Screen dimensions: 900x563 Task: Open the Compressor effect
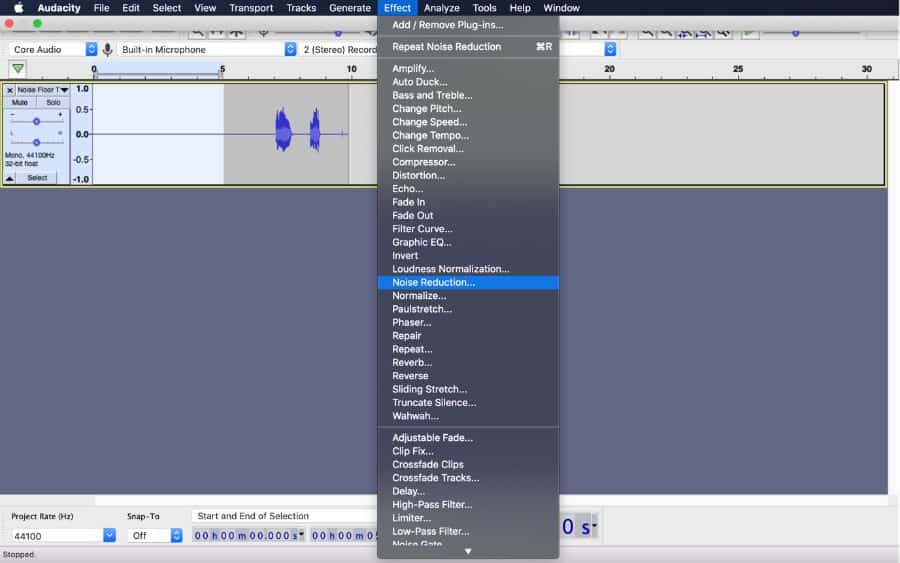pyautogui.click(x=468, y=162)
